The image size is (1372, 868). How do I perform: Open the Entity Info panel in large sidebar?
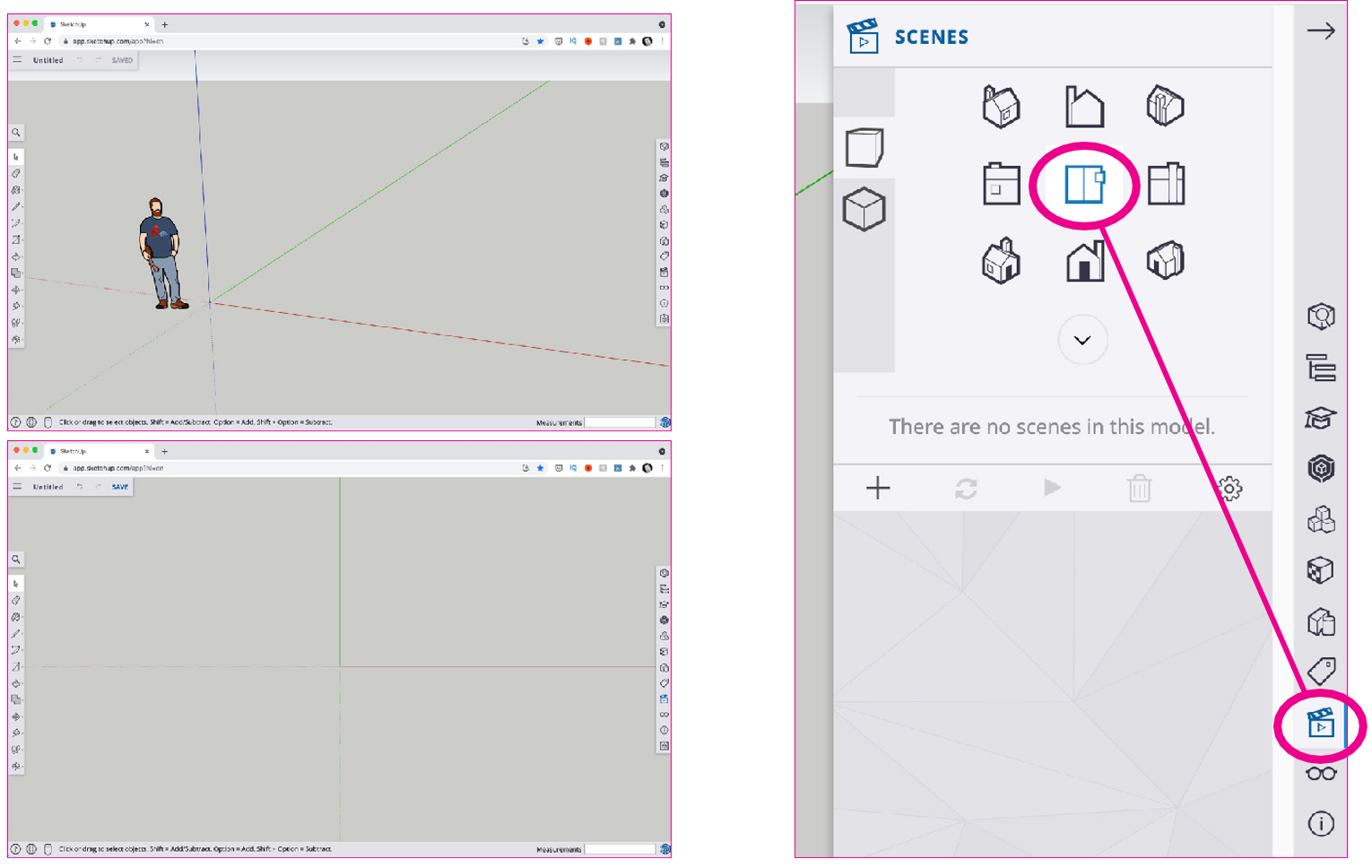[x=1321, y=317]
